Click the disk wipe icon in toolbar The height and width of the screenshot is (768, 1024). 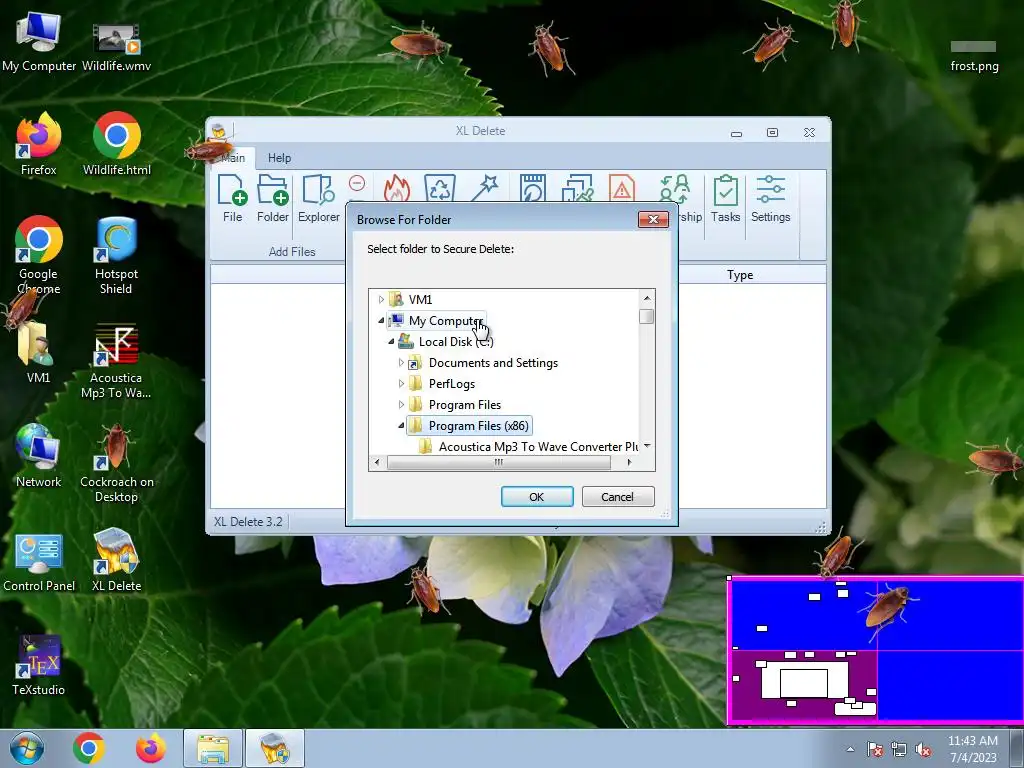[x=532, y=188]
